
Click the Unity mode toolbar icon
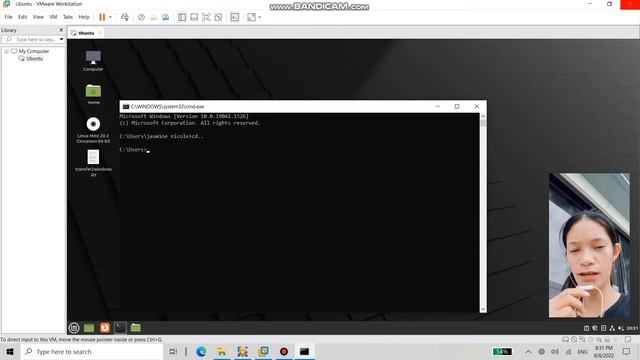tap(218, 17)
